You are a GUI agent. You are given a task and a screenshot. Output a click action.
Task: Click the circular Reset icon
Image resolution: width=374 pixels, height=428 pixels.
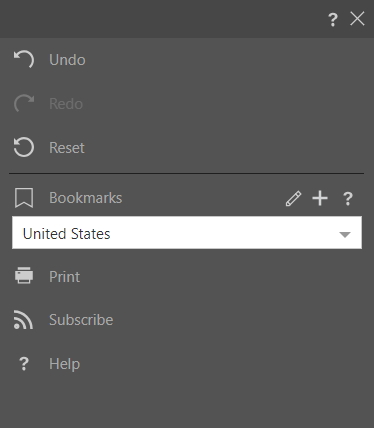click(x=24, y=147)
